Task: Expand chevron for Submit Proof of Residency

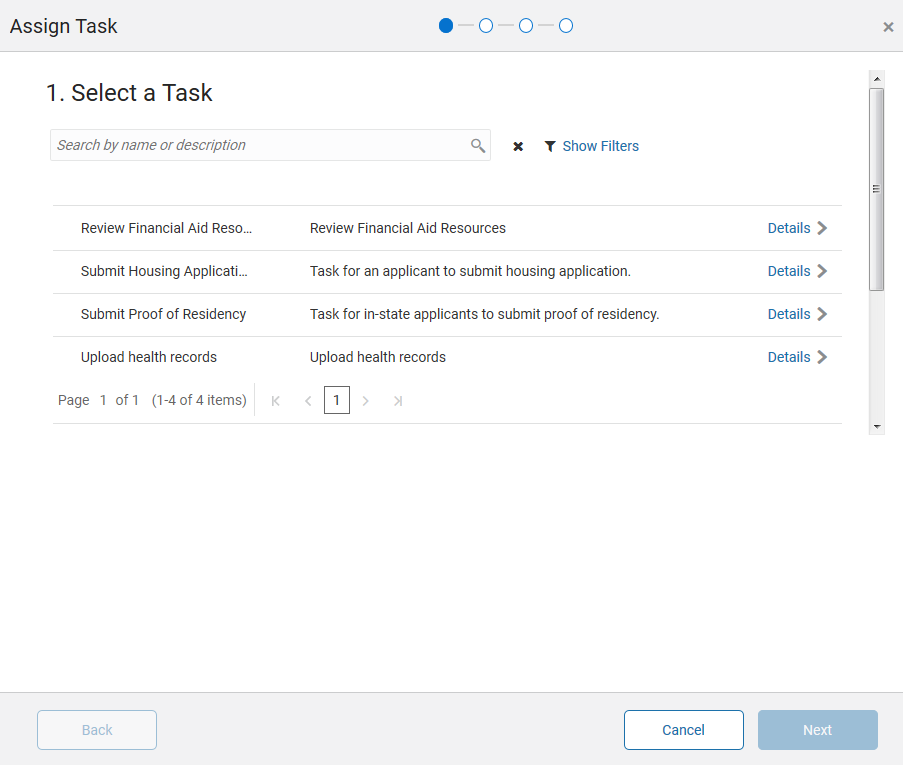Action: [x=823, y=314]
